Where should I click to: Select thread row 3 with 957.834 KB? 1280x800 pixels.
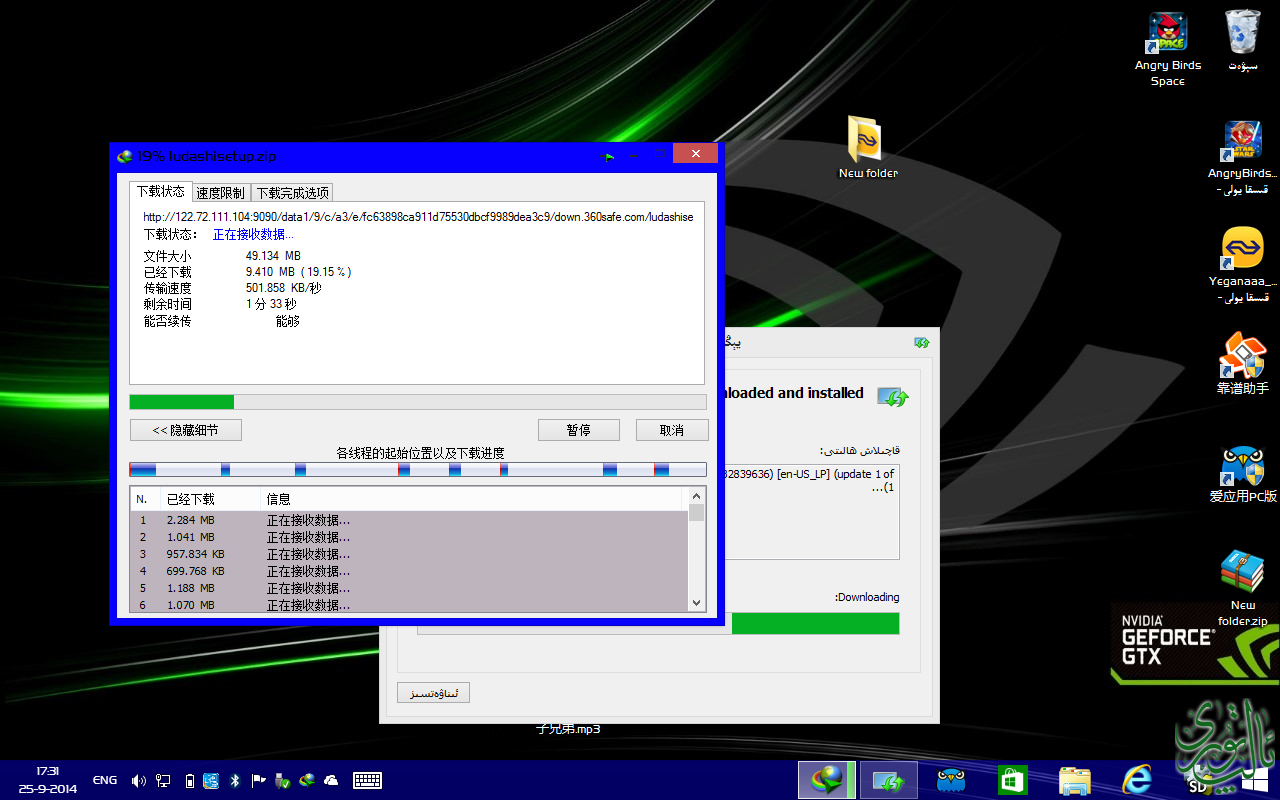410,554
